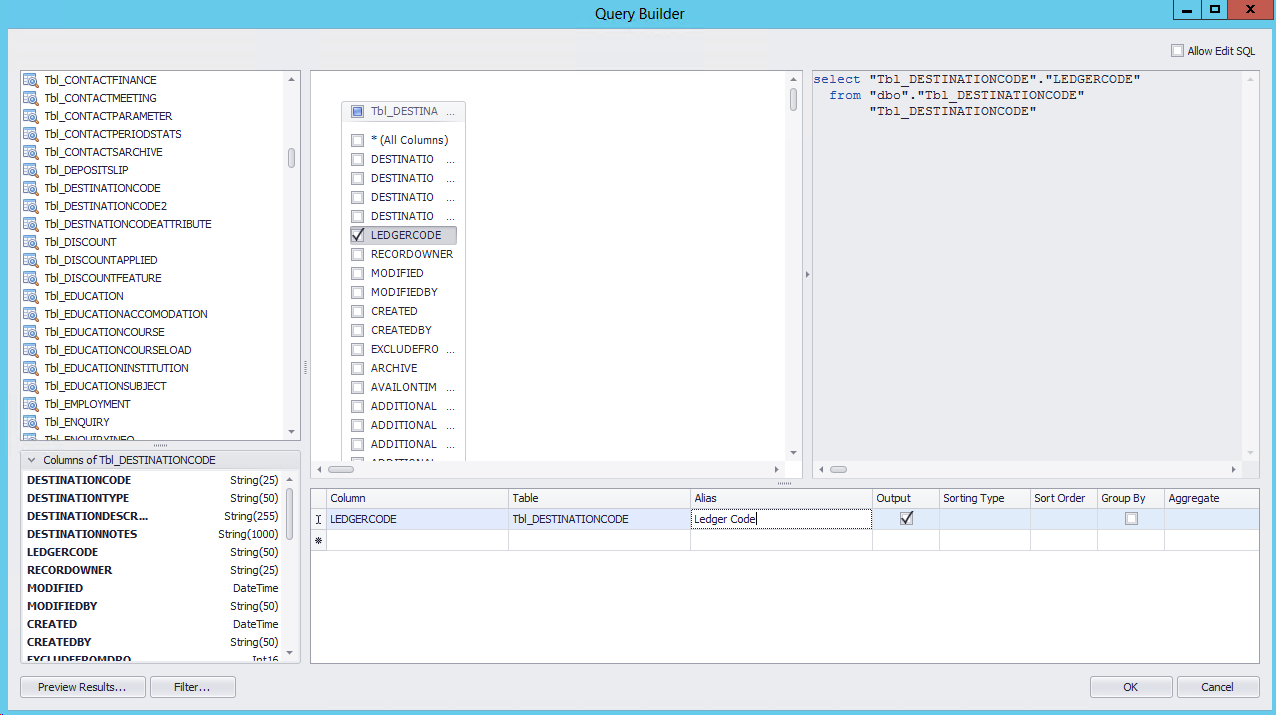Click the Table grid header
The image size is (1276, 715).
click(600, 498)
